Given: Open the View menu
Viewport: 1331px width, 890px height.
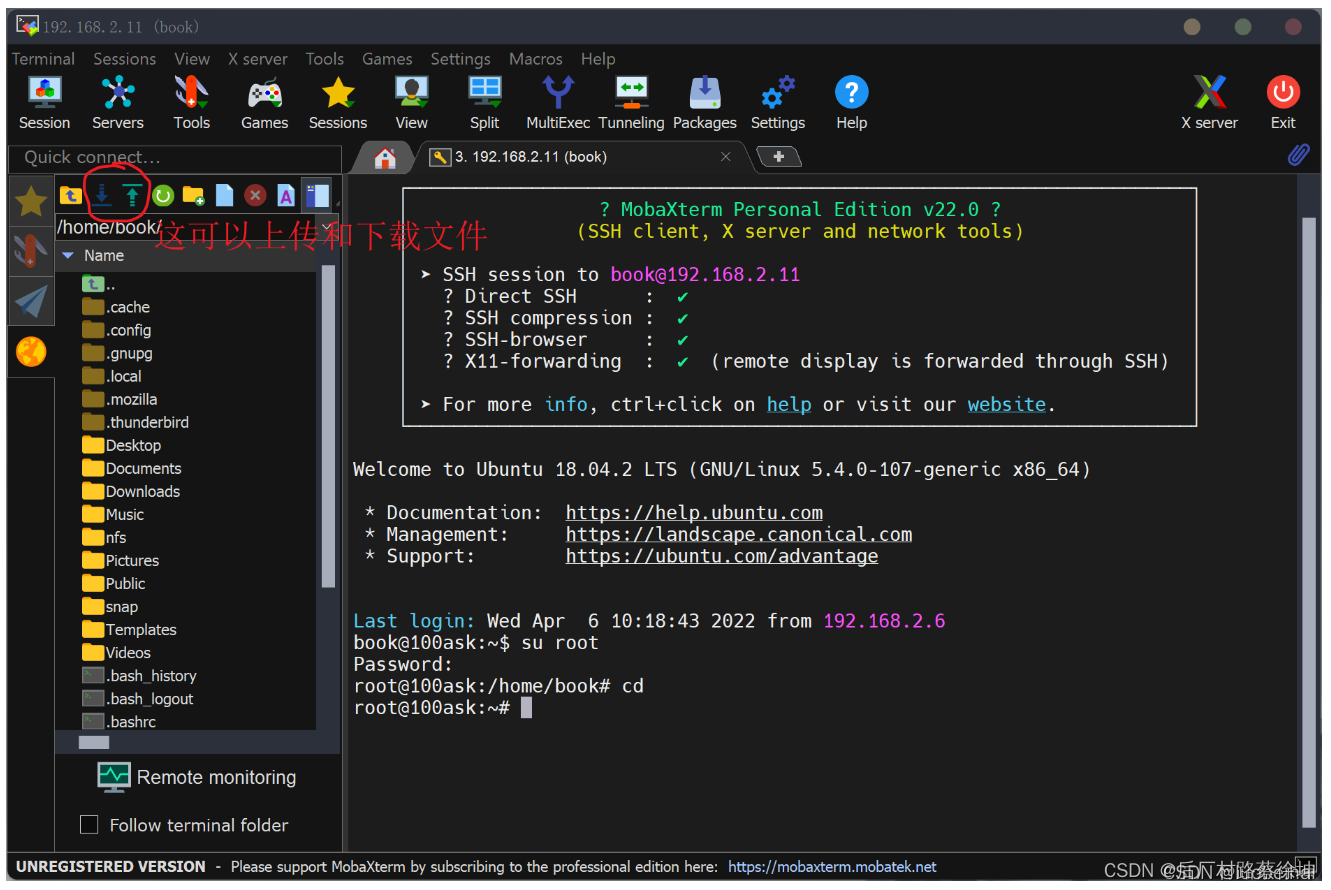Looking at the screenshot, I should click(192, 59).
